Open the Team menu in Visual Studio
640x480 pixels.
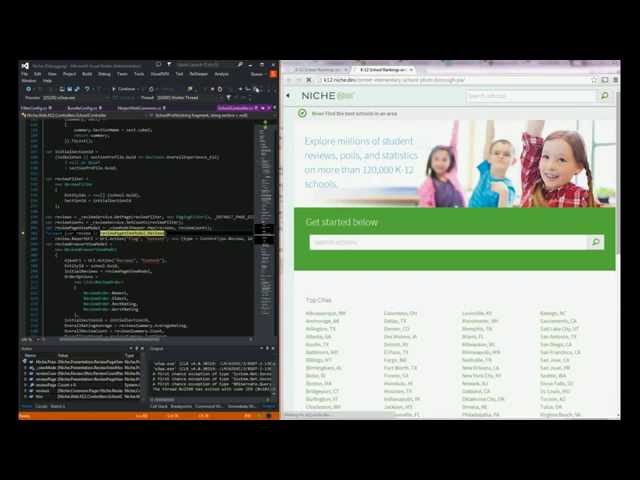[122, 74]
